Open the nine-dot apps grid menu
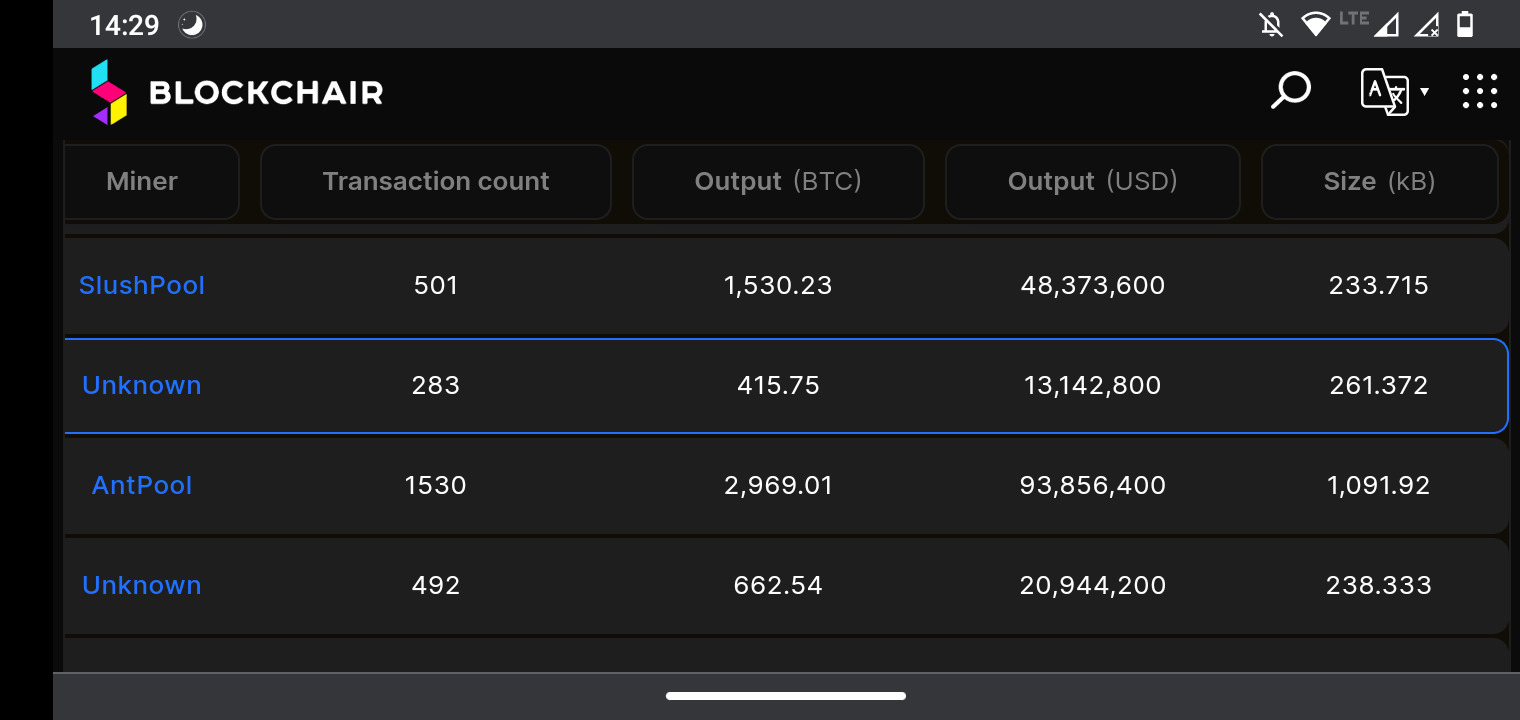Image resolution: width=1520 pixels, height=720 pixels. click(x=1479, y=91)
